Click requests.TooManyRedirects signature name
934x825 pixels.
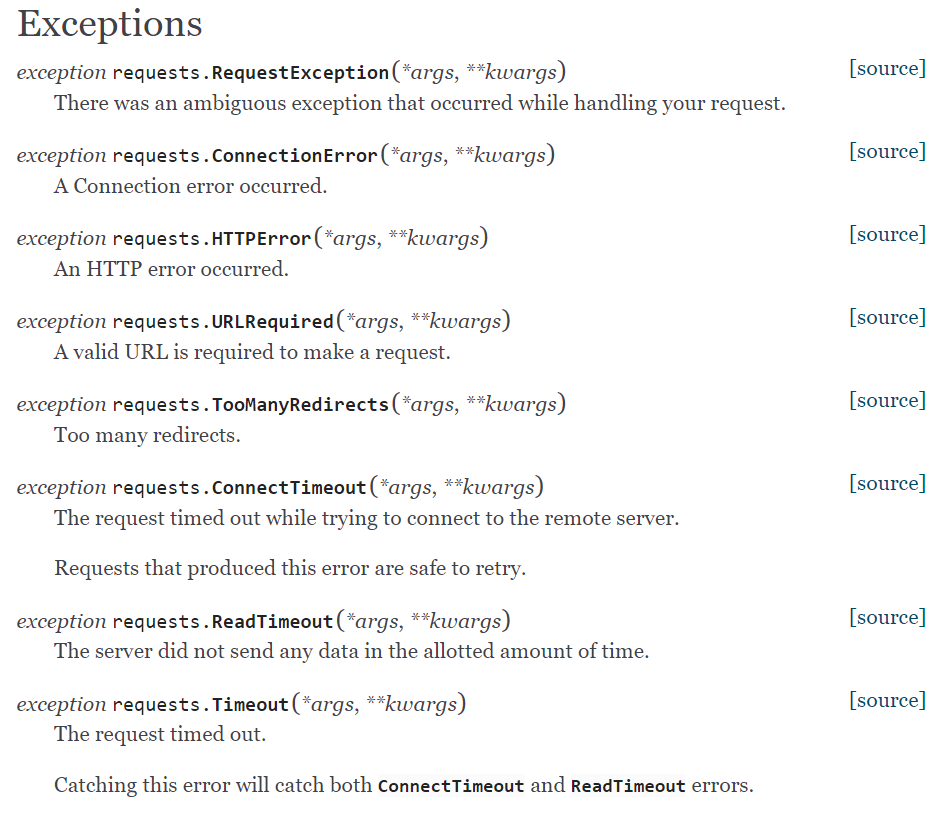[251, 404]
